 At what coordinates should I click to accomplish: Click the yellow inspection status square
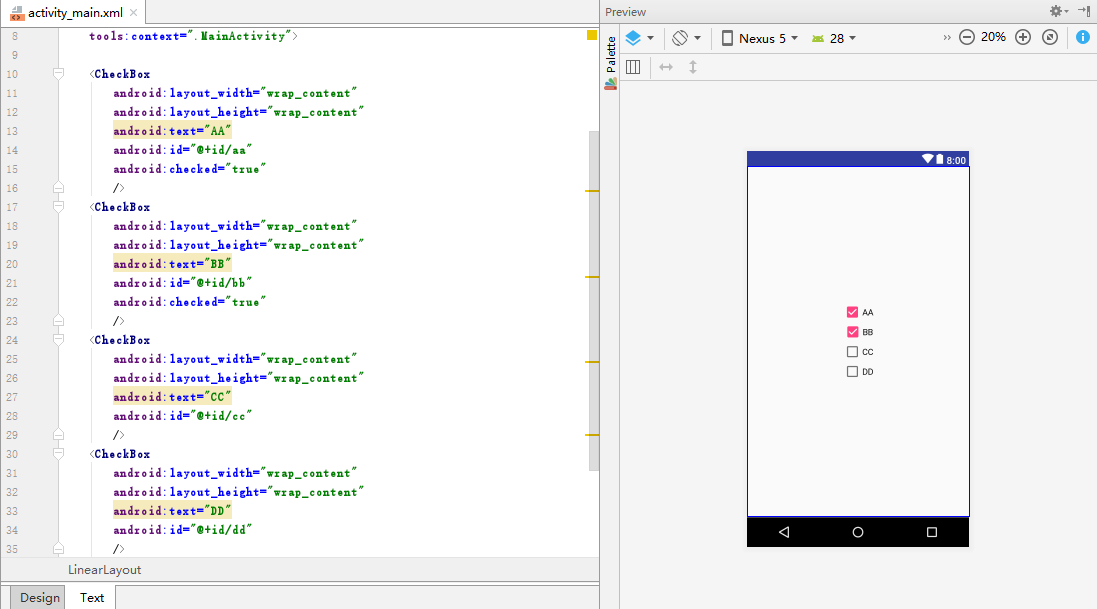point(592,35)
